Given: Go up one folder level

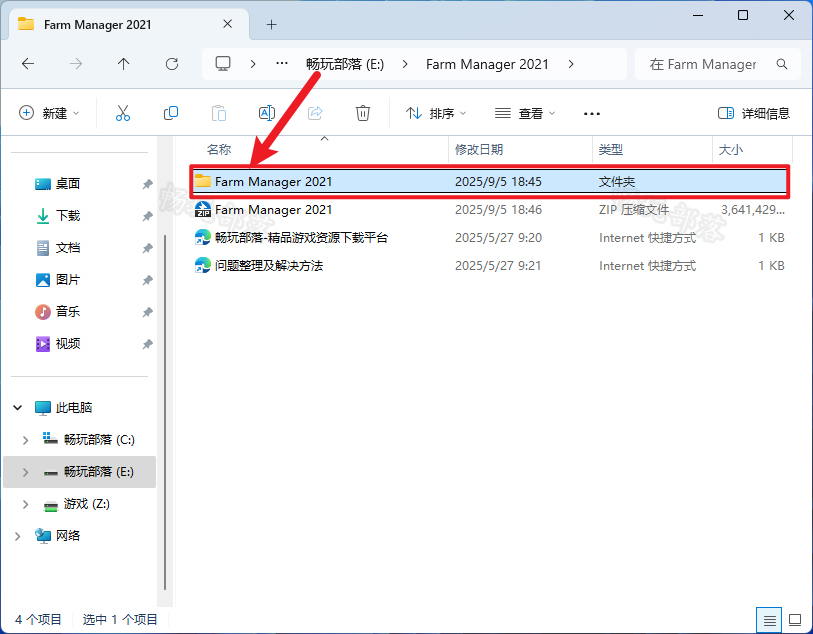Looking at the screenshot, I should [123, 64].
